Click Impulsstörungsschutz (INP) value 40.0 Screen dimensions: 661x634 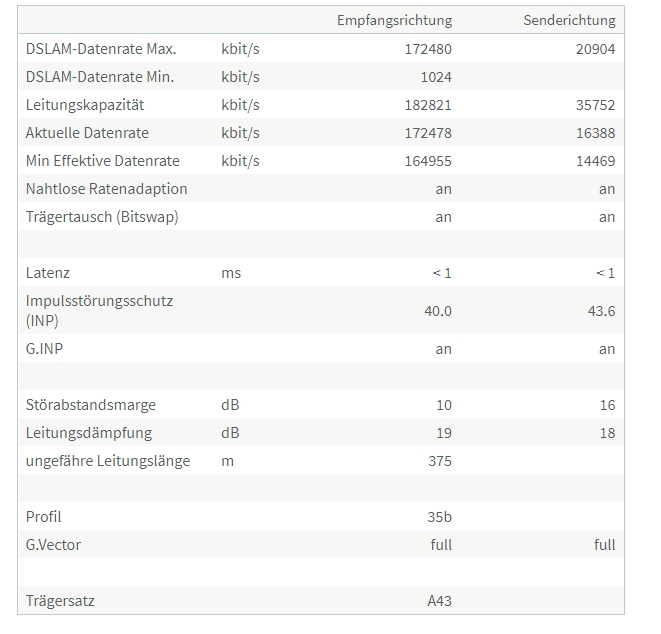tap(438, 311)
